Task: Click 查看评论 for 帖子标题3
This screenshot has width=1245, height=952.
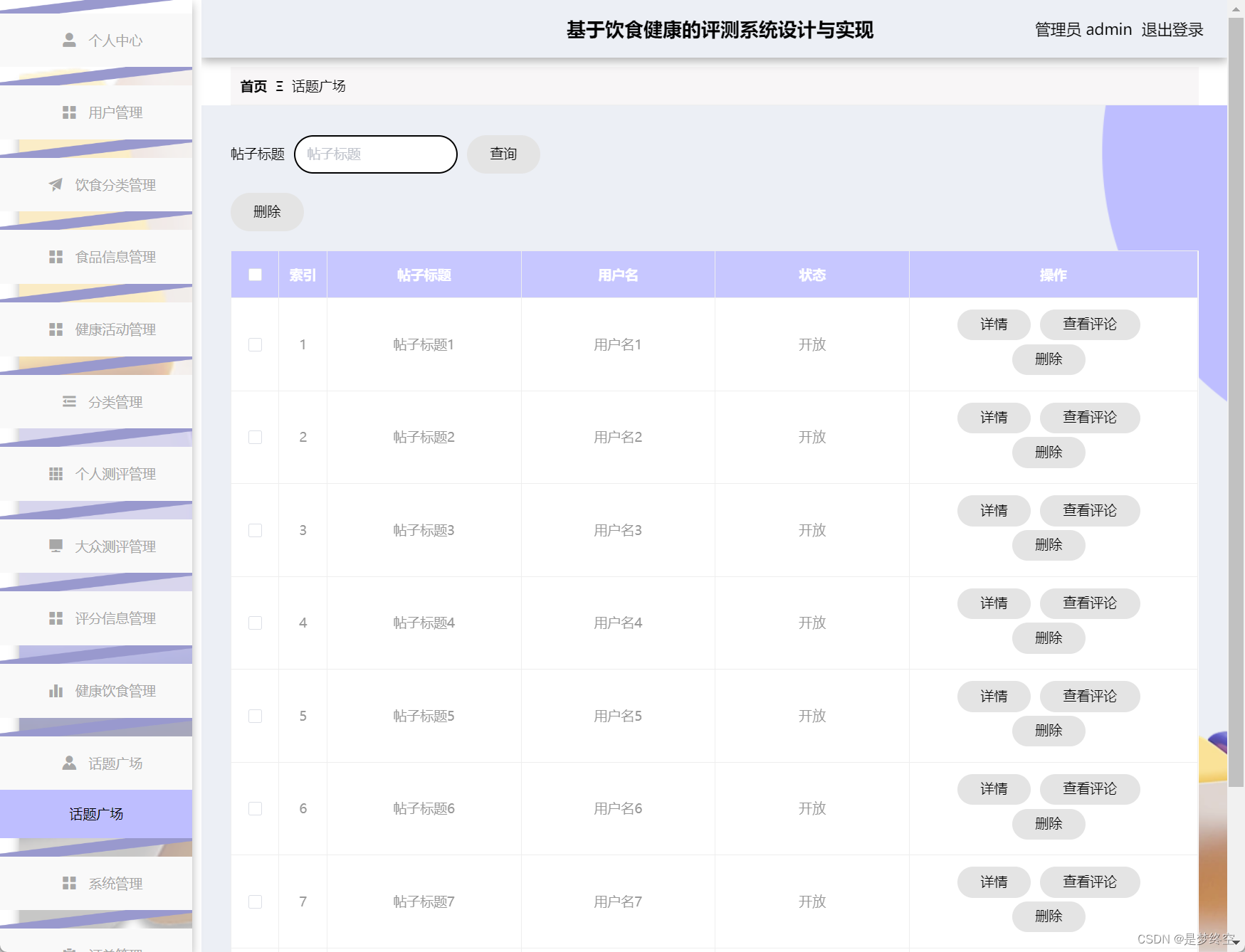Action: [1090, 511]
